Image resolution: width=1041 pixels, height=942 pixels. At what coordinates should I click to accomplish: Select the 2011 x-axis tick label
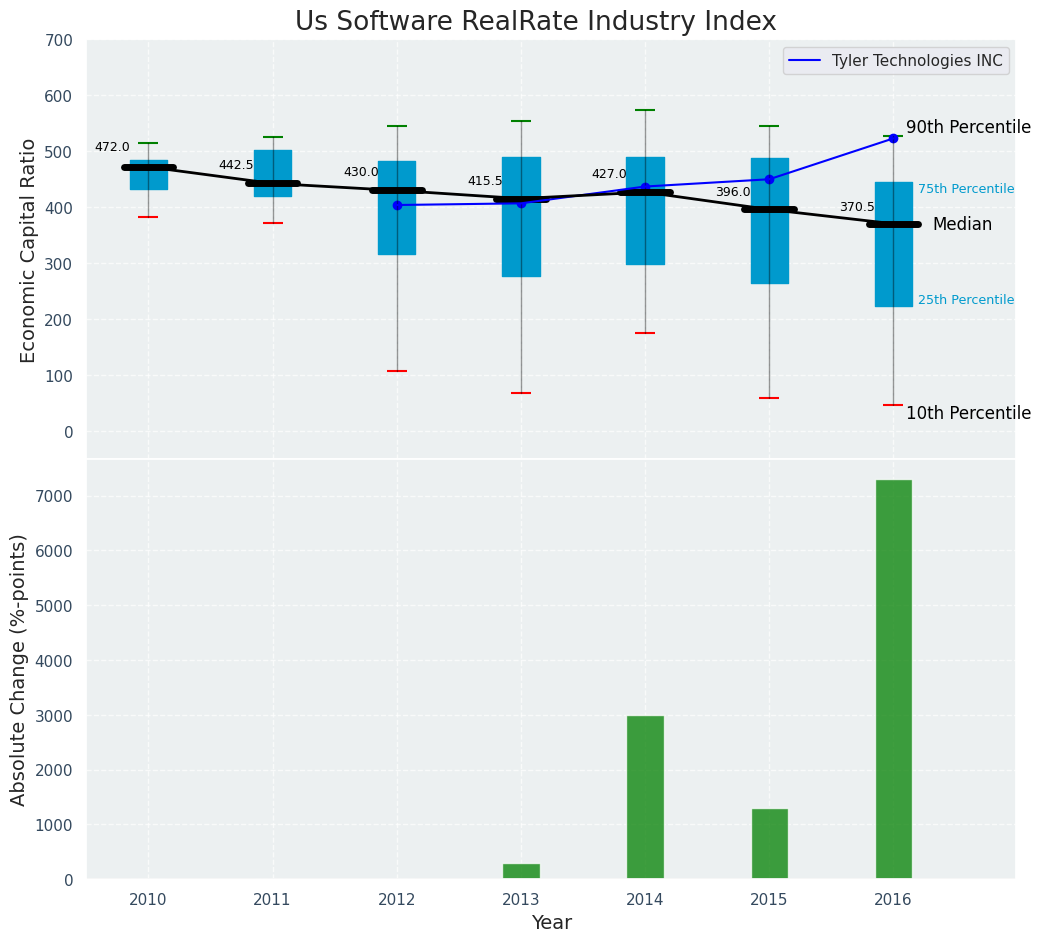272,900
